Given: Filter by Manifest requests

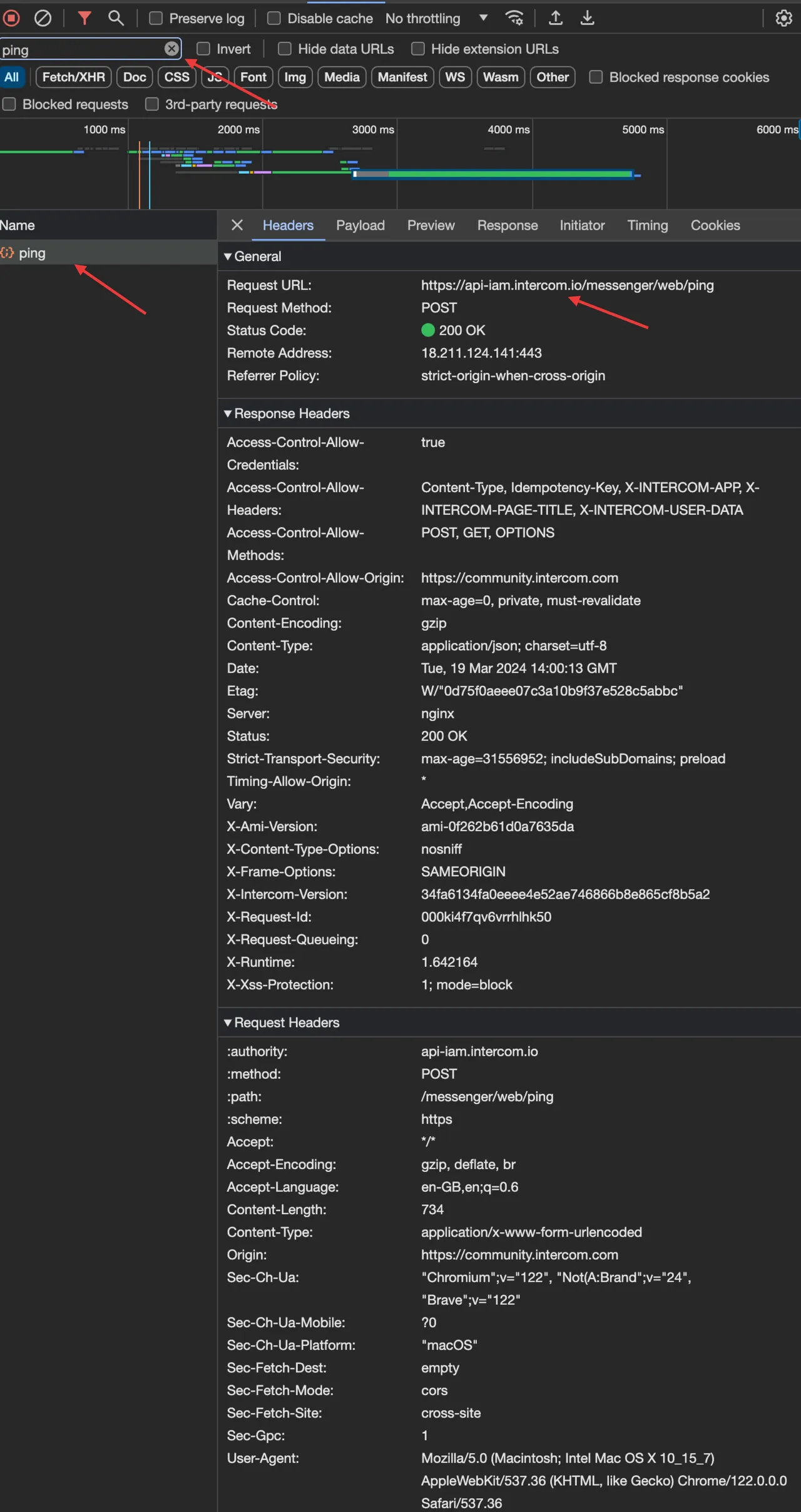Looking at the screenshot, I should coord(402,77).
